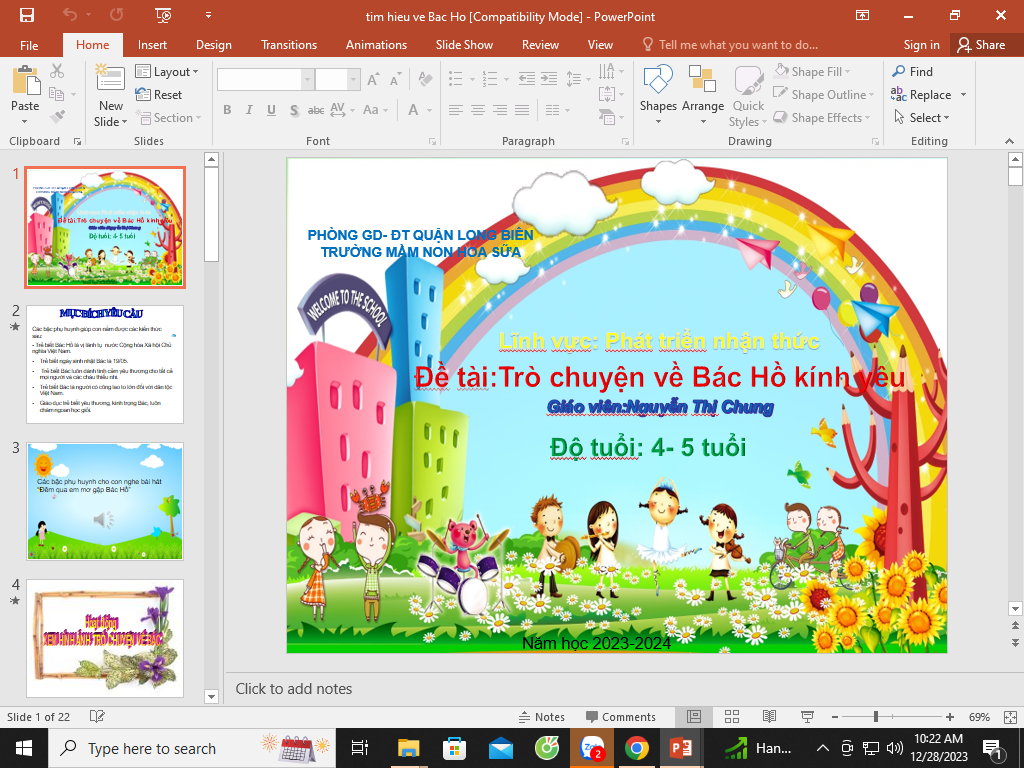
Task: Select slide 3 thumbnail in slide panel
Action: point(105,501)
